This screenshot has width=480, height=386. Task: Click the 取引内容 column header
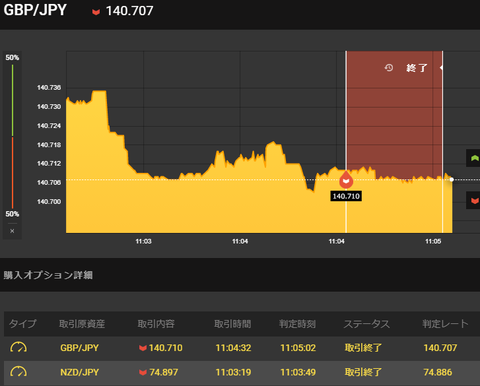[156, 324]
